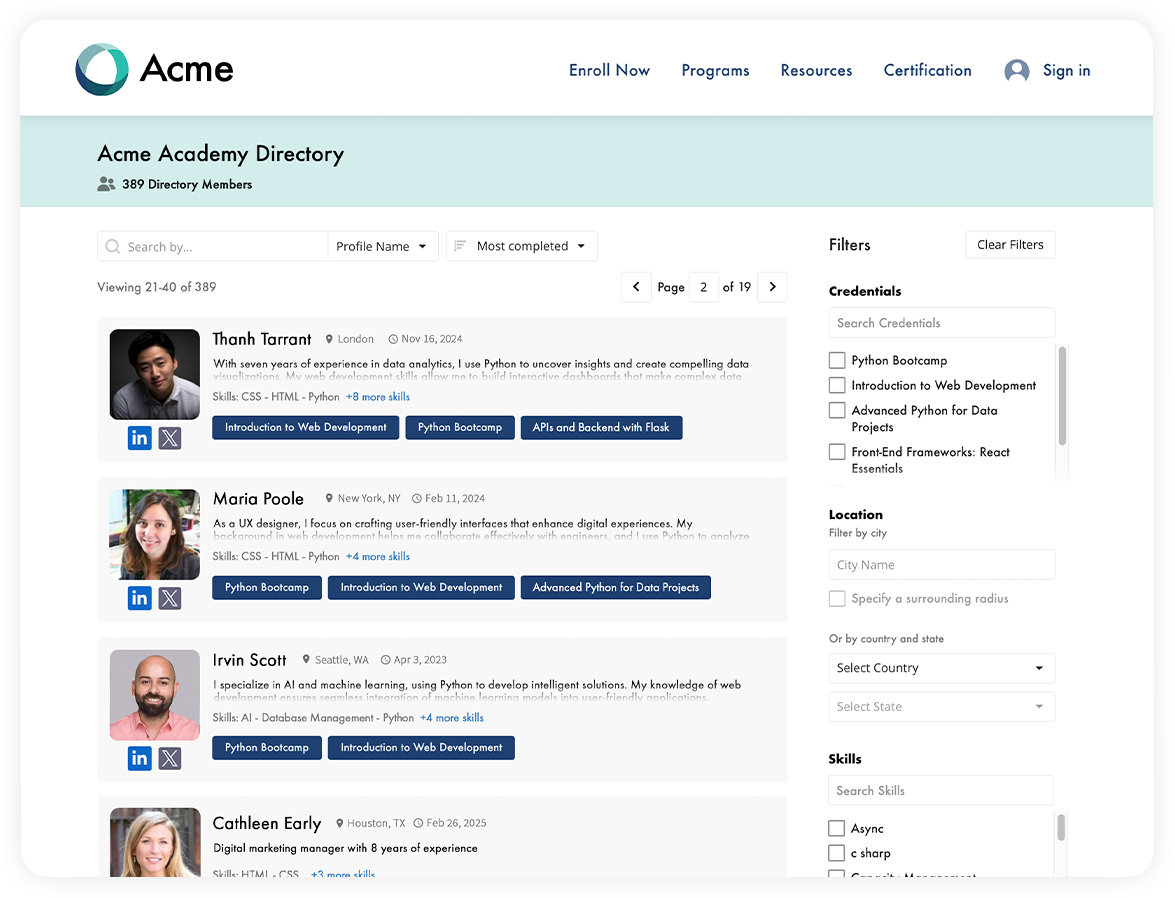Click Irvin Scott's Python Bootcamp badge
The image size is (1175, 898).
pyautogui.click(x=267, y=747)
